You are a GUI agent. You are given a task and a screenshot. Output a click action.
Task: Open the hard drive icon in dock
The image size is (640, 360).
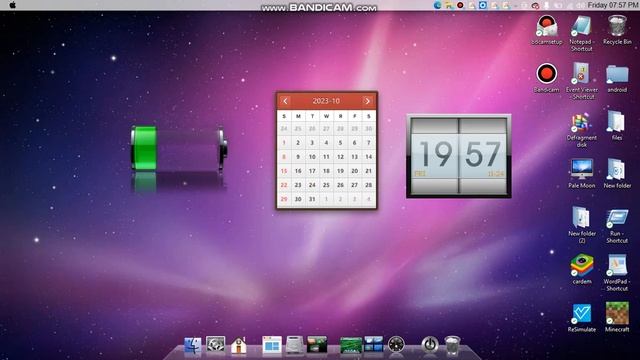pyautogui.click(x=294, y=345)
